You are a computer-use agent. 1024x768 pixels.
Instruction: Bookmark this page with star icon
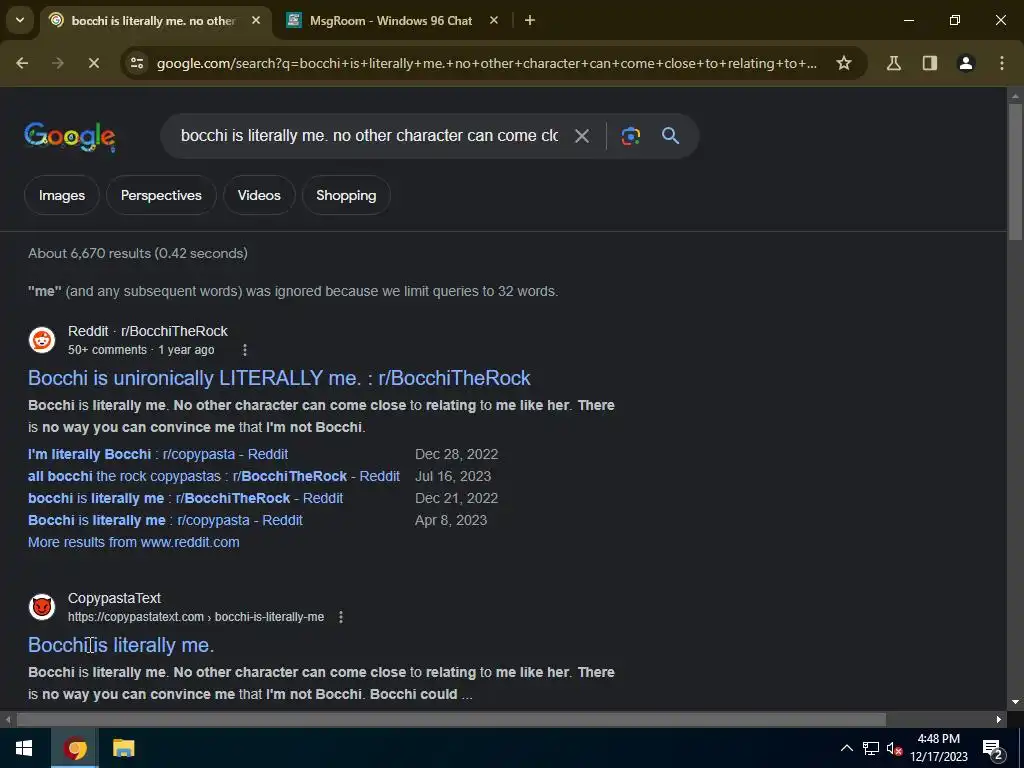tap(844, 63)
